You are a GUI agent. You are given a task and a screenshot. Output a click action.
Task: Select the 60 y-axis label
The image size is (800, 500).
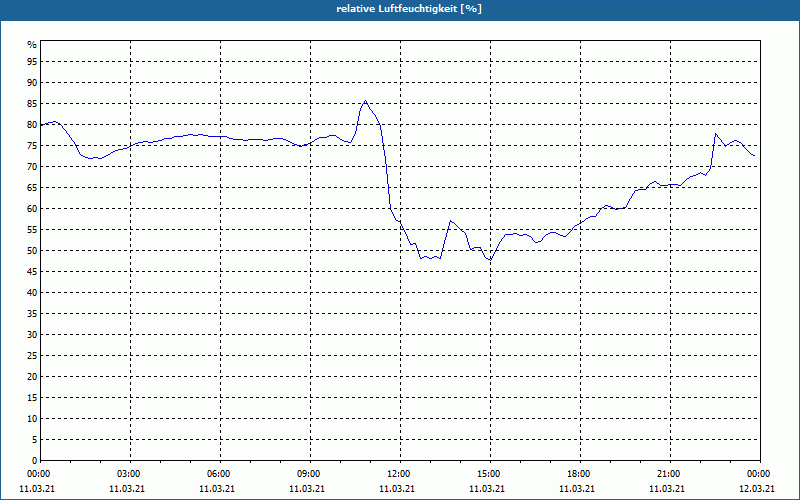32,209
